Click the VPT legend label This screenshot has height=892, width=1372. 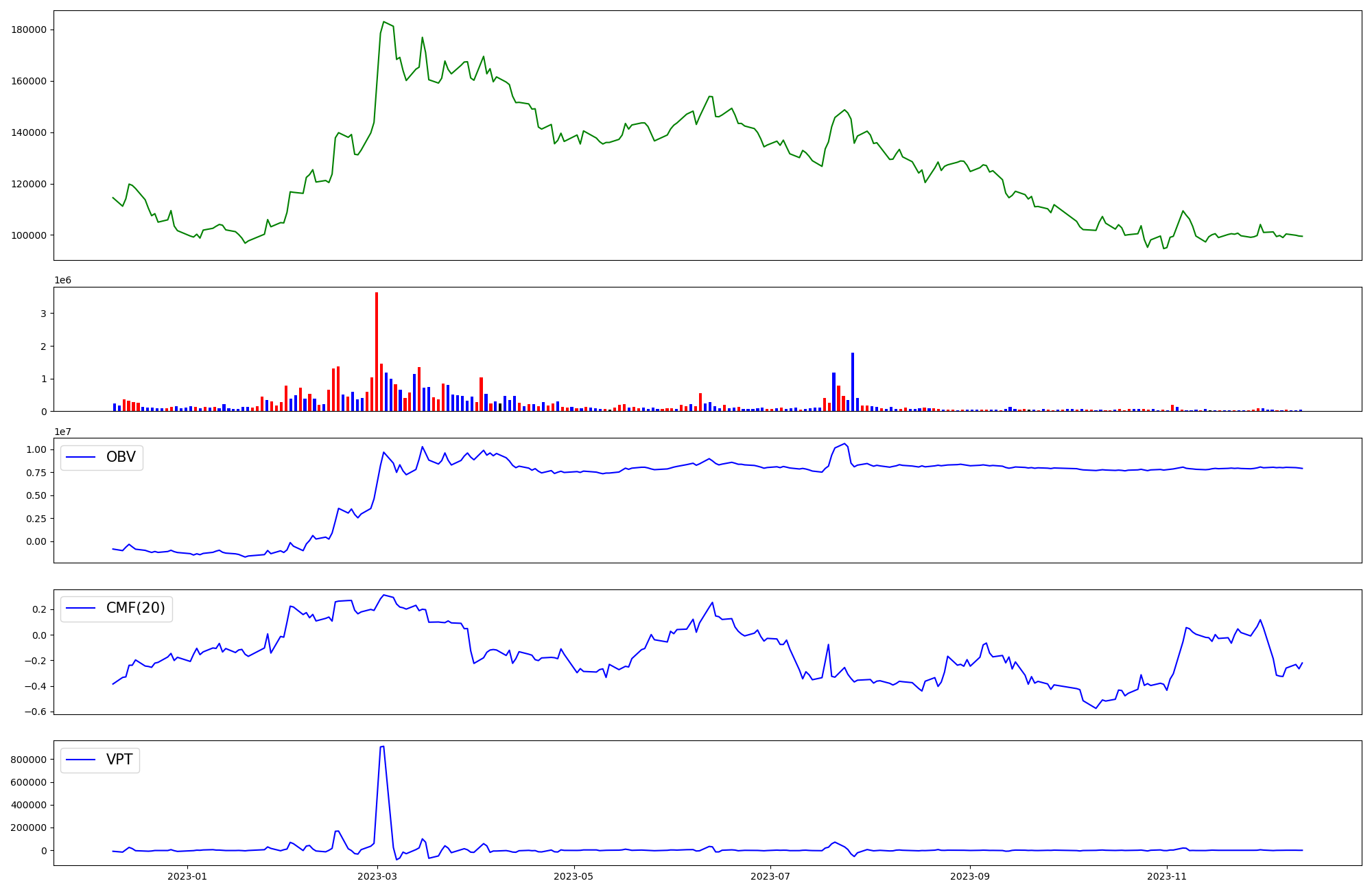119,760
